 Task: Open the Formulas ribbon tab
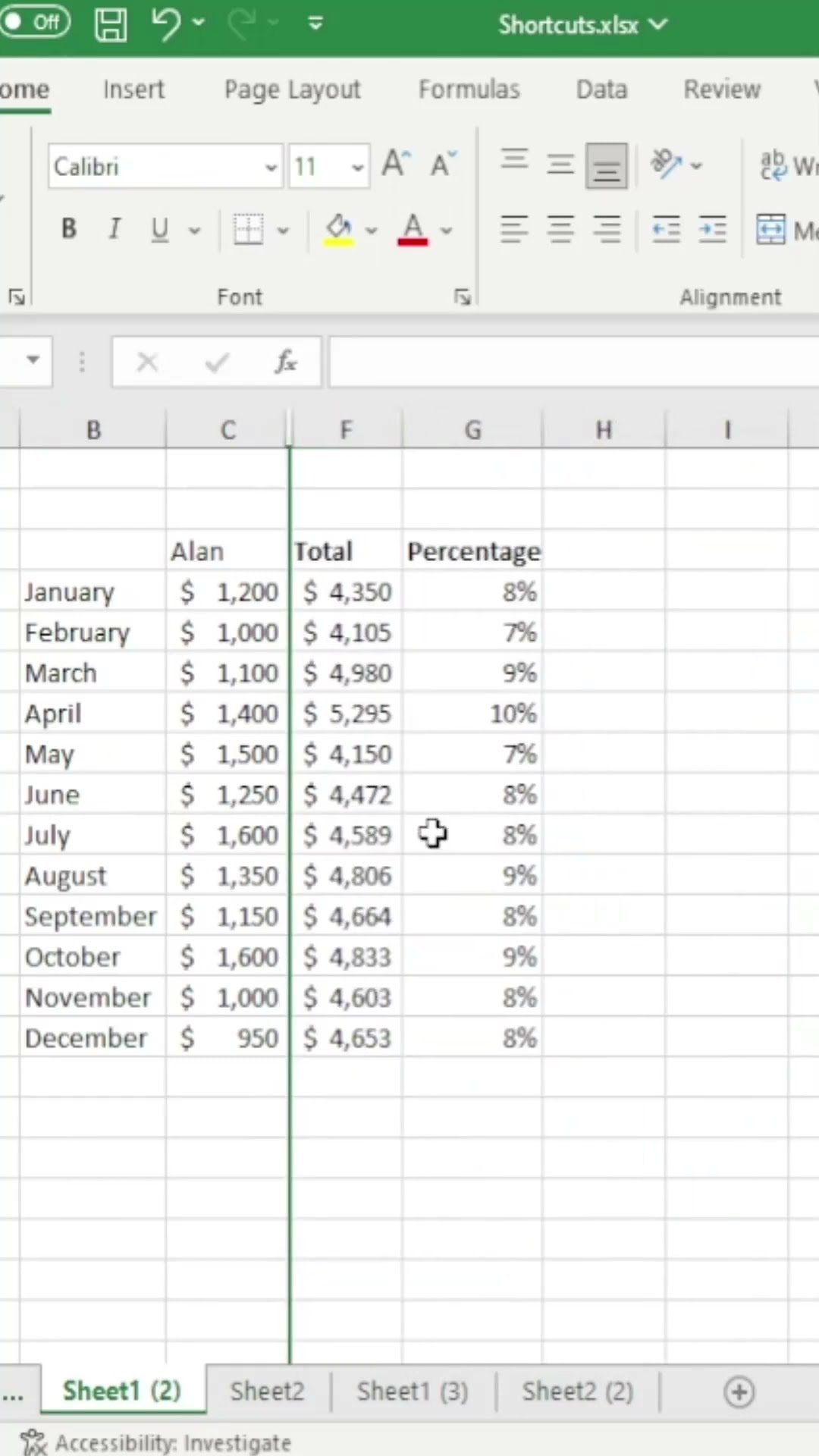click(469, 89)
